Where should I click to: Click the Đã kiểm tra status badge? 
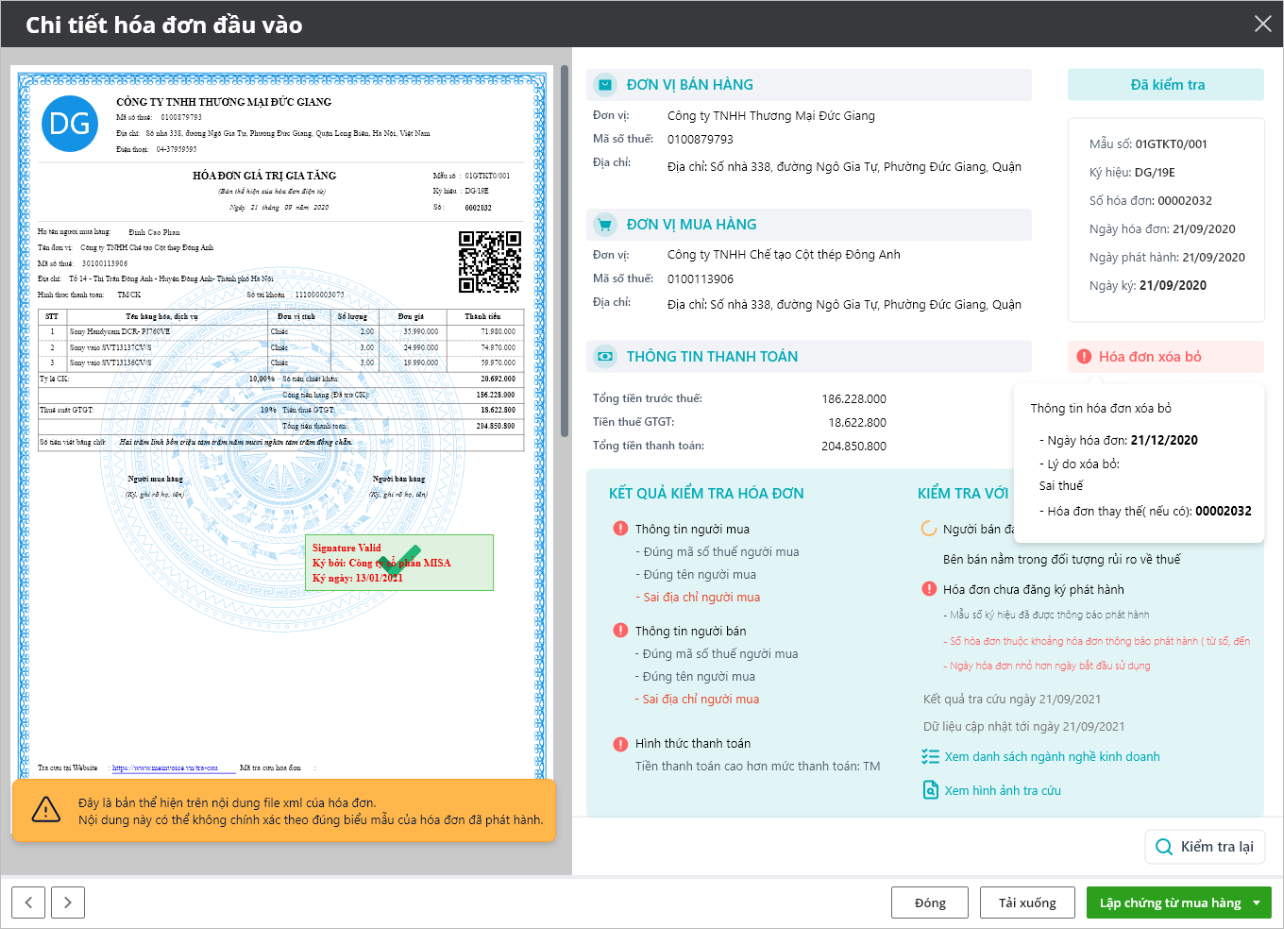click(x=1167, y=85)
